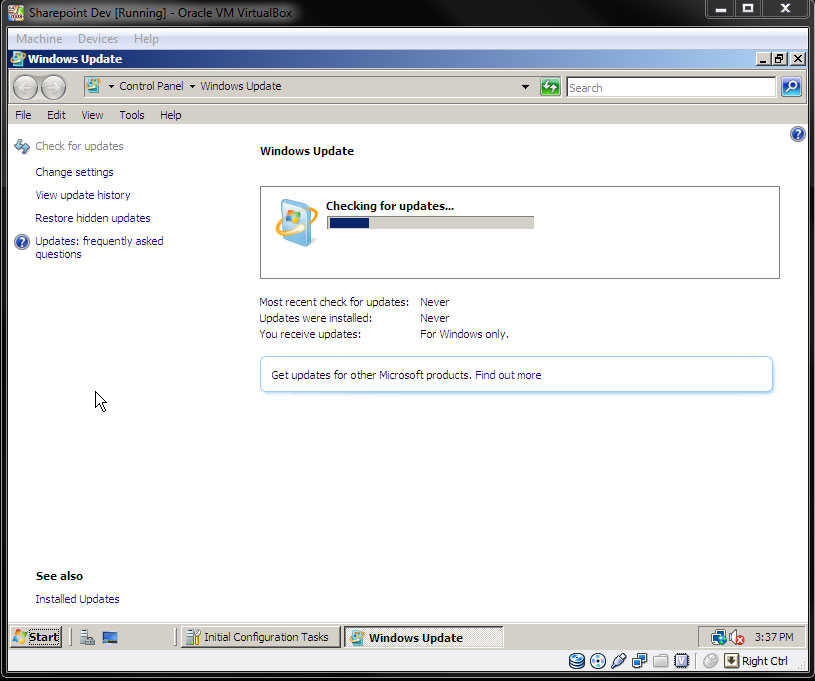This screenshot has height=681, width=815.
Task: Click in the Search input field
Action: 671,87
